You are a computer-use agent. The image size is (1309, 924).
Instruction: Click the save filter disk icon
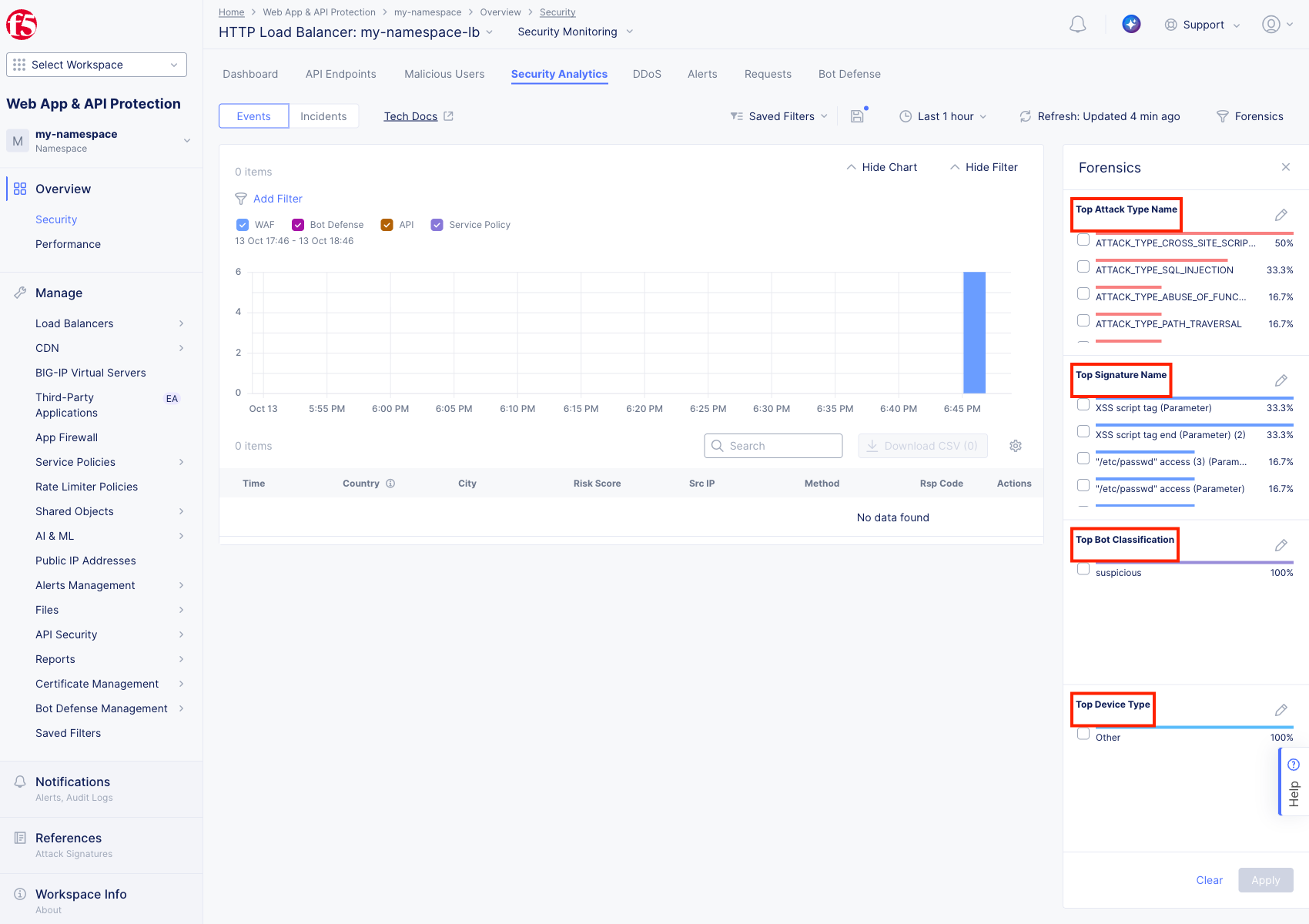pos(857,116)
